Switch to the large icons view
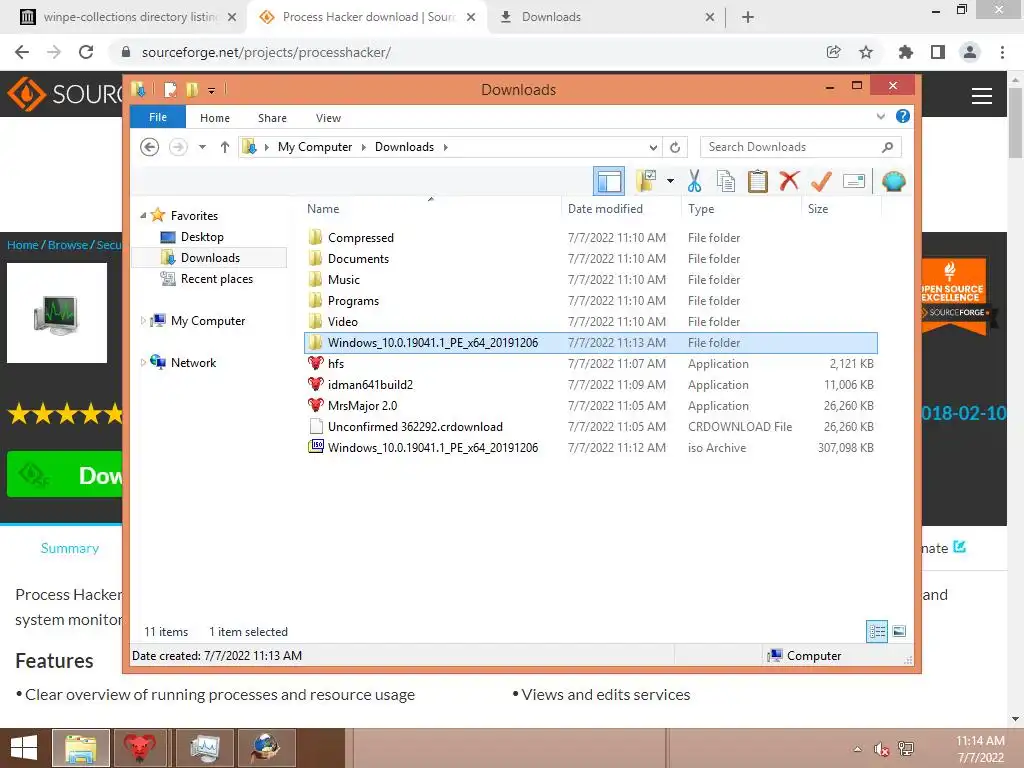 pyautogui.click(x=899, y=631)
